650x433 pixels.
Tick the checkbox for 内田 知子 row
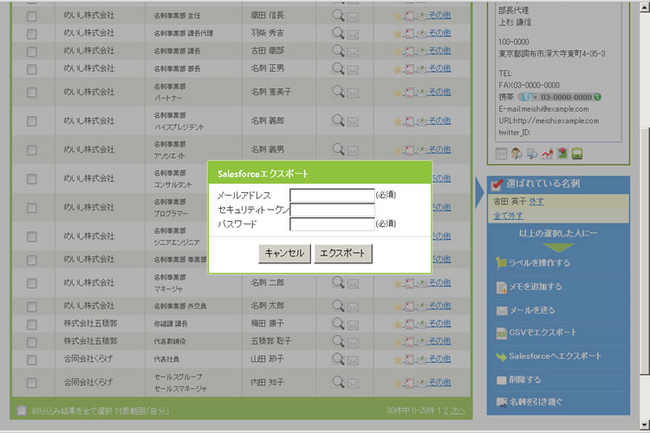31,381
